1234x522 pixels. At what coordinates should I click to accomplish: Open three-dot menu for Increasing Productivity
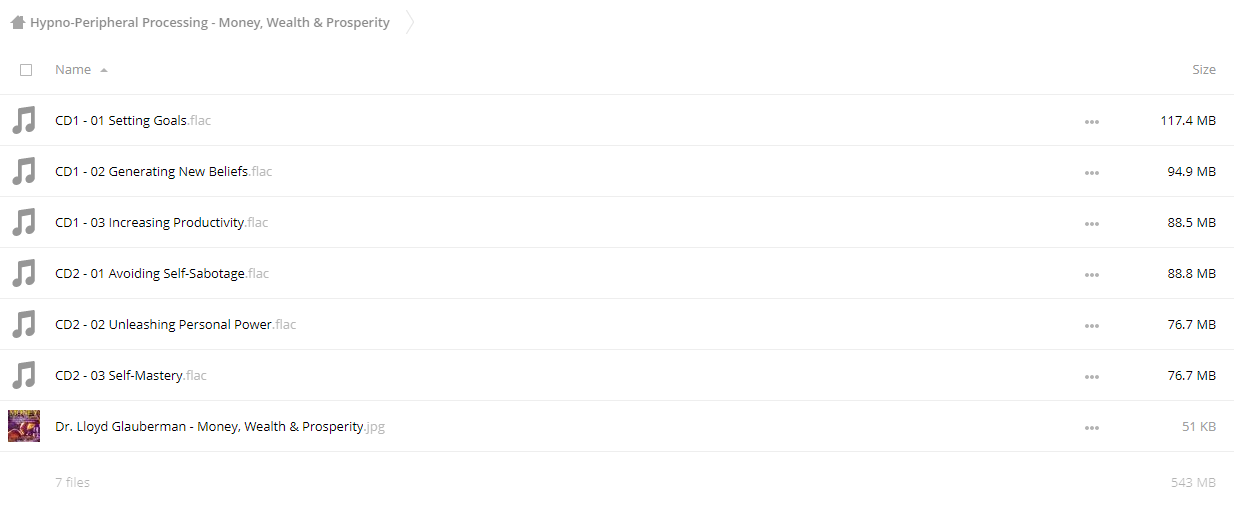click(1091, 223)
